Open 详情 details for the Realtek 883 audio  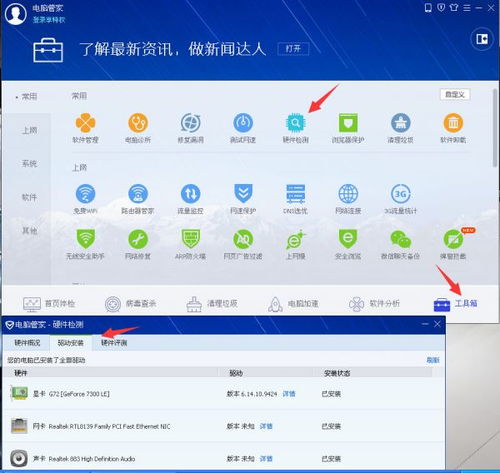click(266, 459)
